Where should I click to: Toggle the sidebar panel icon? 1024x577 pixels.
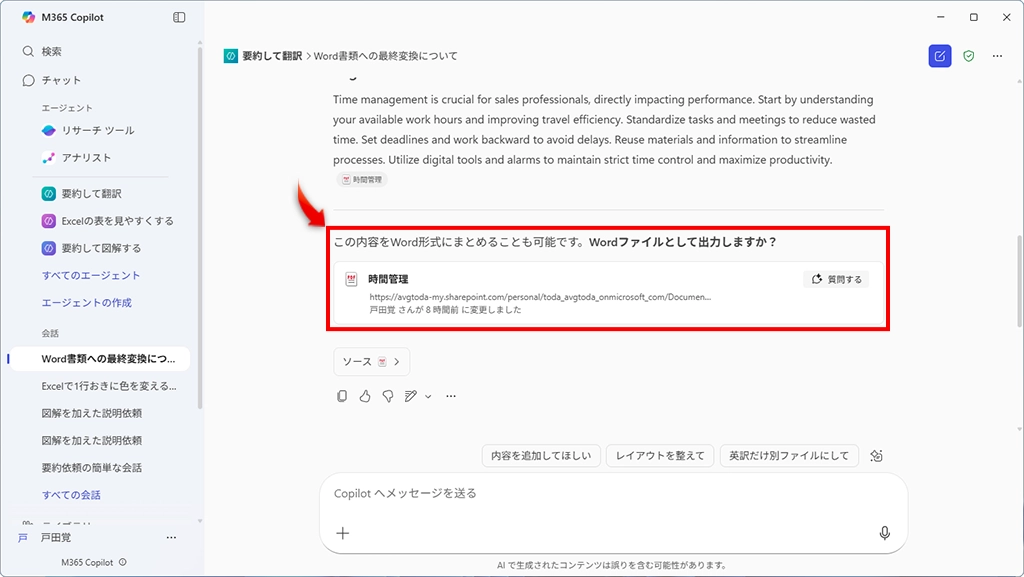[x=179, y=17]
